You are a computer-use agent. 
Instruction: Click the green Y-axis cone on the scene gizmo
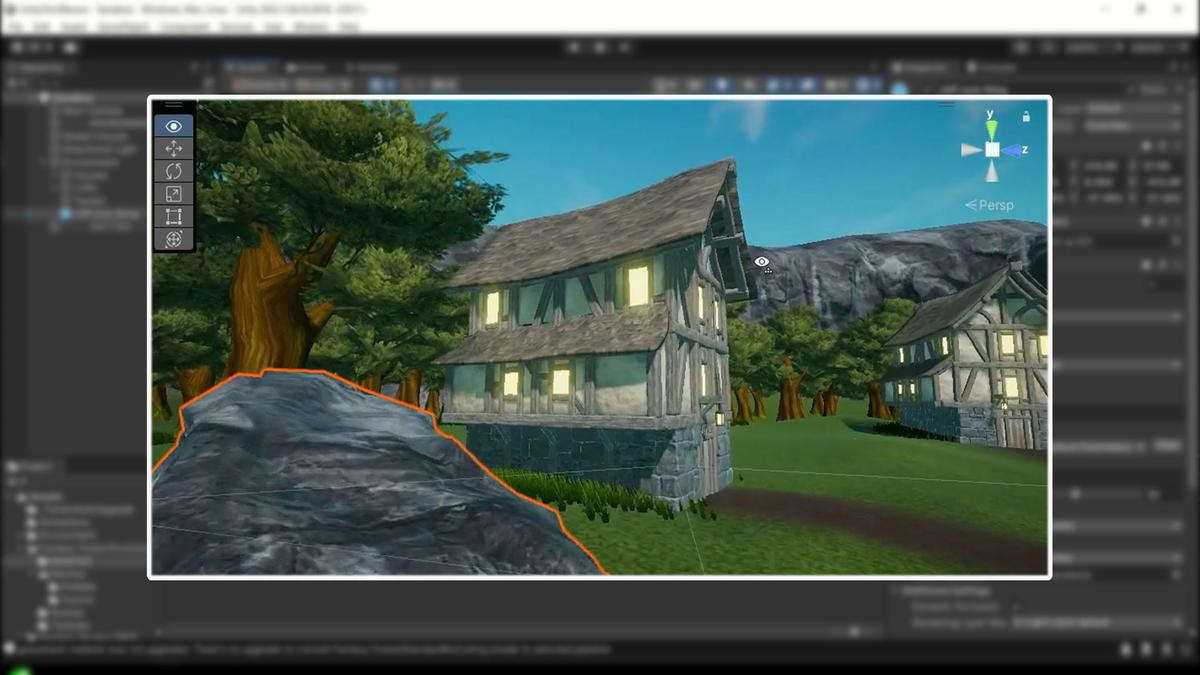click(990, 128)
